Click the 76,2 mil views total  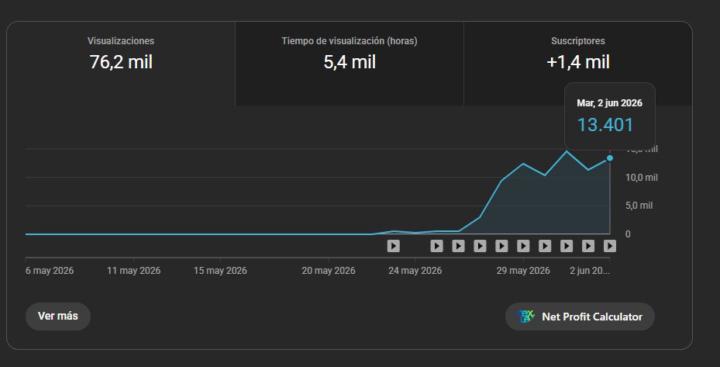click(121, 62)
